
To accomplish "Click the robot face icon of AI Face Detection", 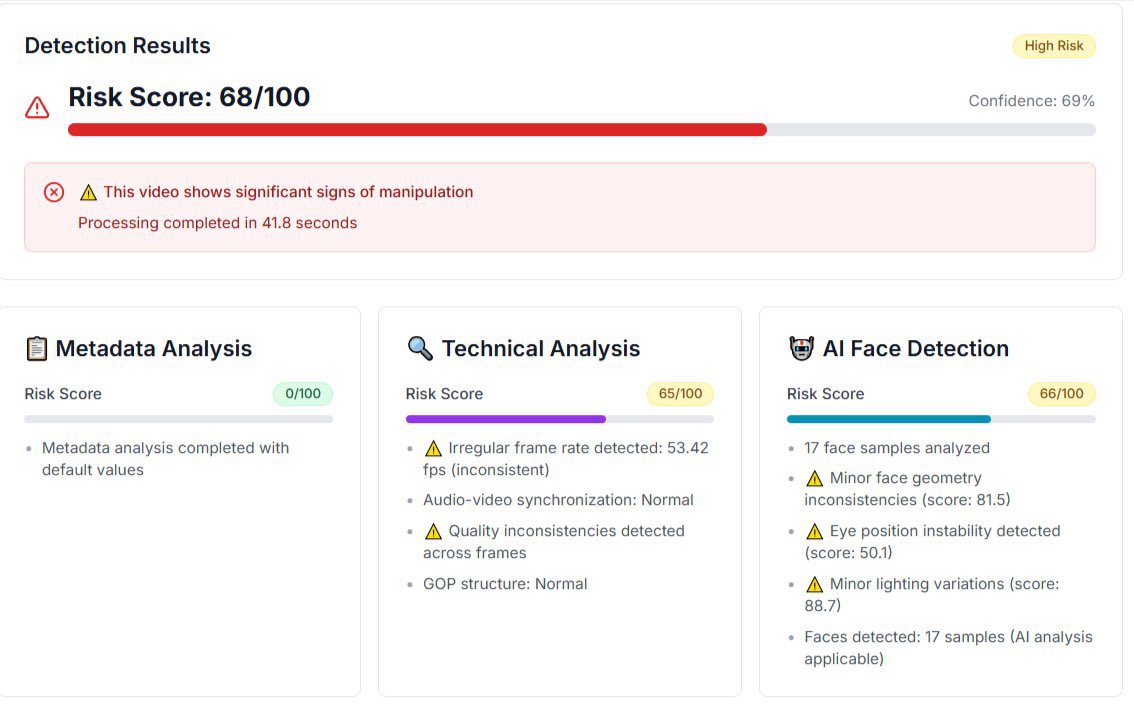I will [801, 349].
